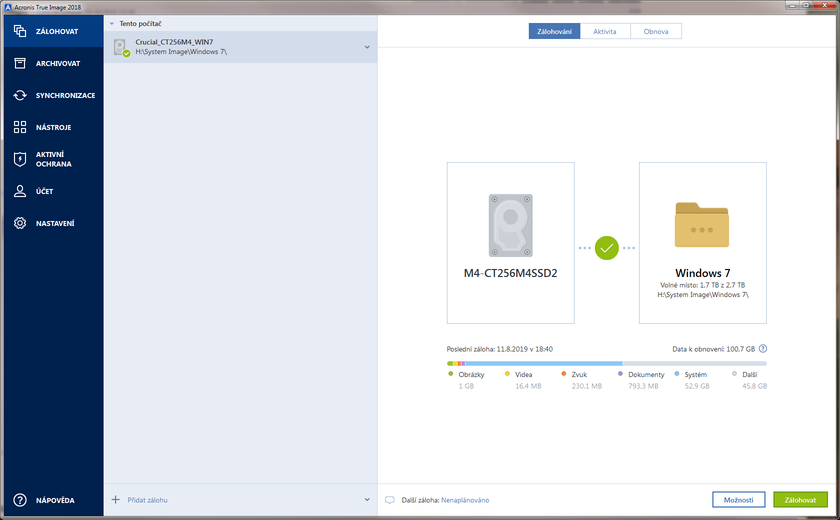
Task: Click the 'H:\System Image\Windows 7\' path in list
Action: coord(181,52)
